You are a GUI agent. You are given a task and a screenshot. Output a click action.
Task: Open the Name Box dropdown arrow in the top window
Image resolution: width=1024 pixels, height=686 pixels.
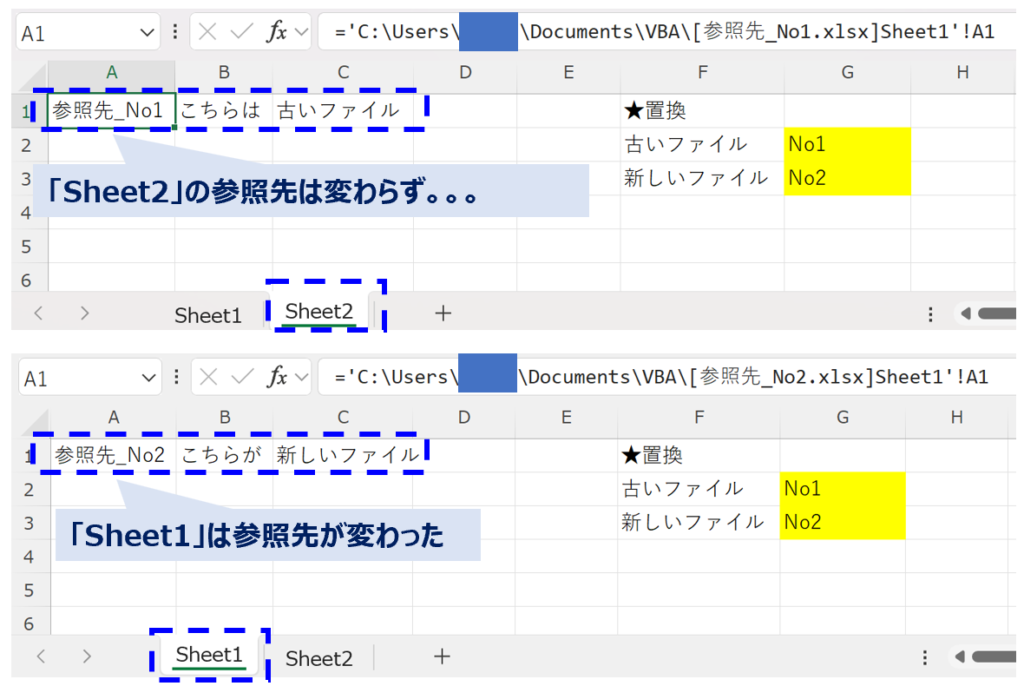click(147, 33)
